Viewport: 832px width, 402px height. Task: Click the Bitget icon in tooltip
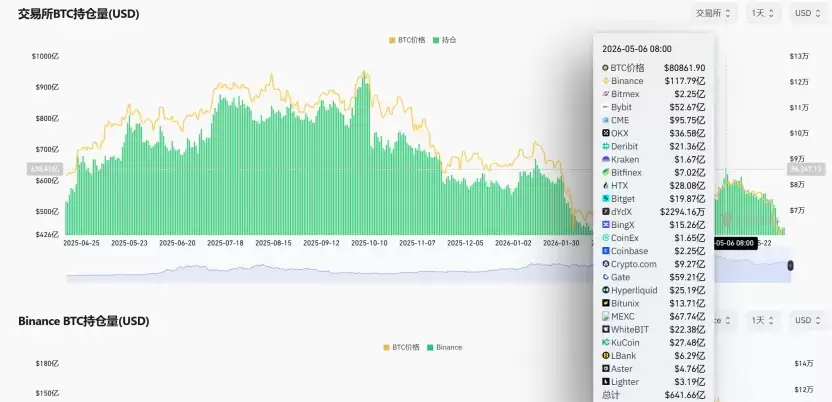point(605,199)
